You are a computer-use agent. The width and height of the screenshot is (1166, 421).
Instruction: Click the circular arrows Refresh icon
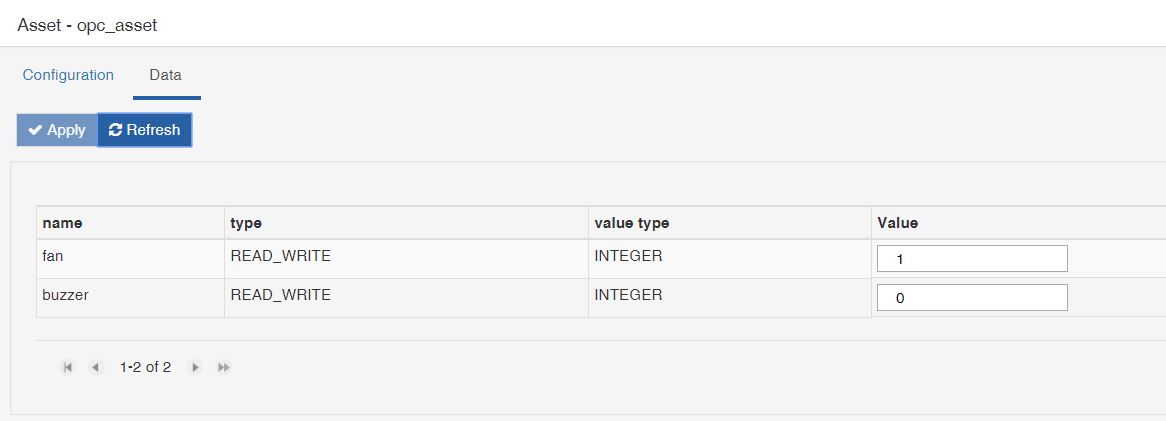click(115, 130)
